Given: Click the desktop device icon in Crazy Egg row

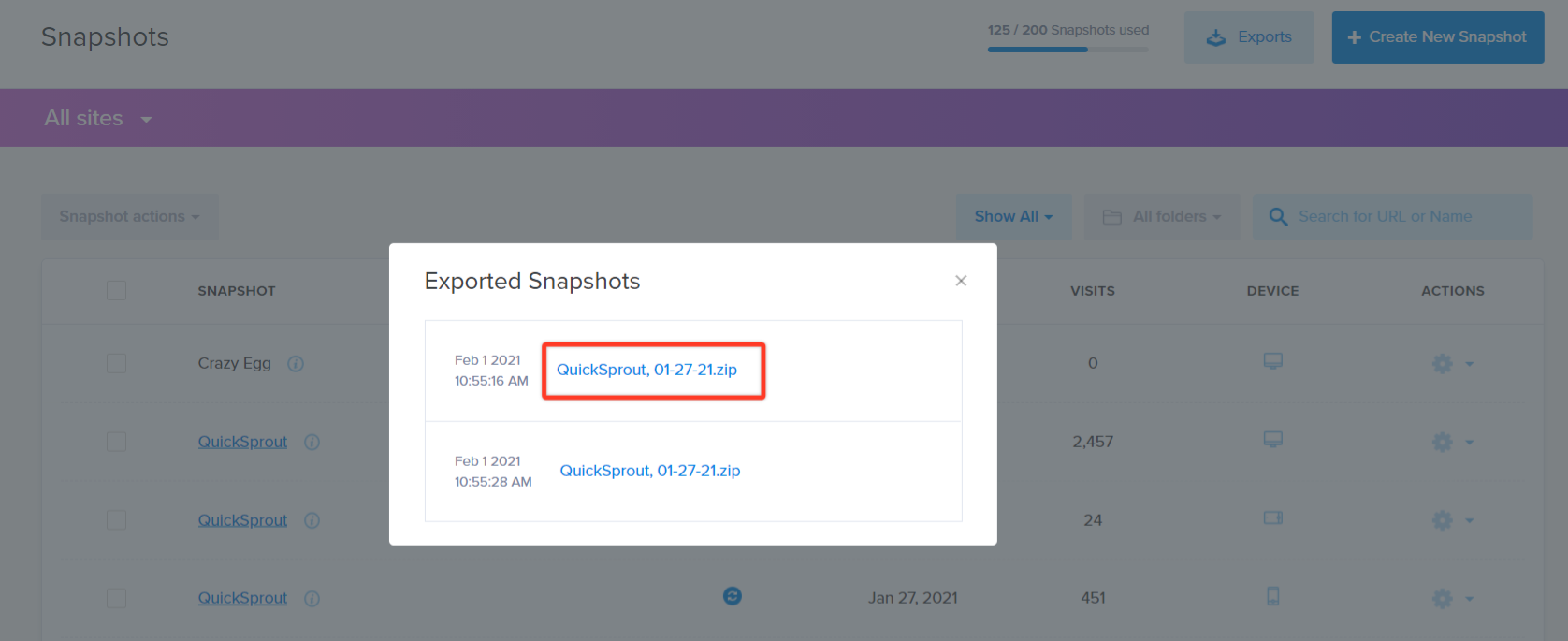Looking at the screenshot, I should point(1273,361).
